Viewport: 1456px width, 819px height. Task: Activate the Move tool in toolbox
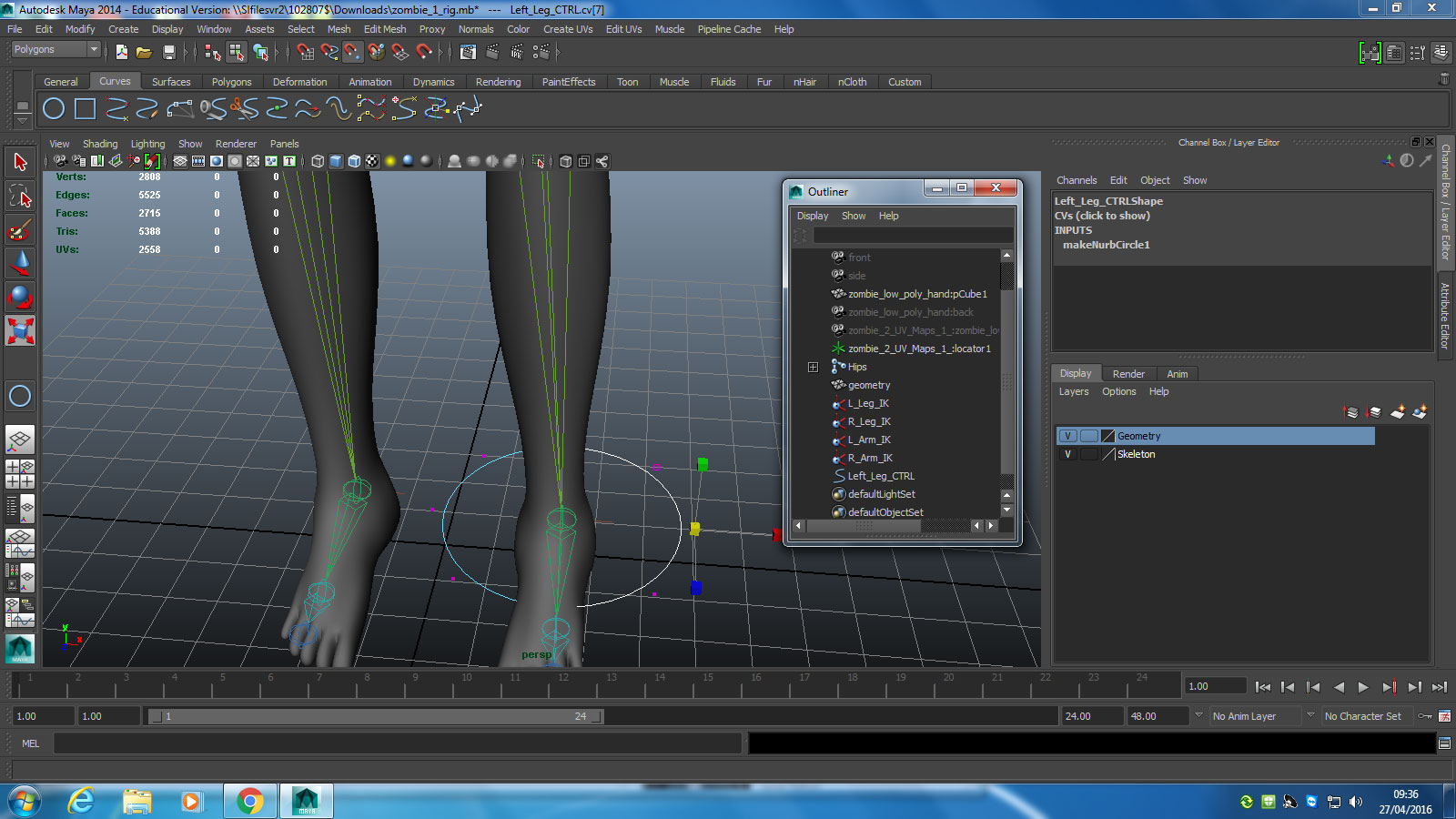[x=20, y=264]
